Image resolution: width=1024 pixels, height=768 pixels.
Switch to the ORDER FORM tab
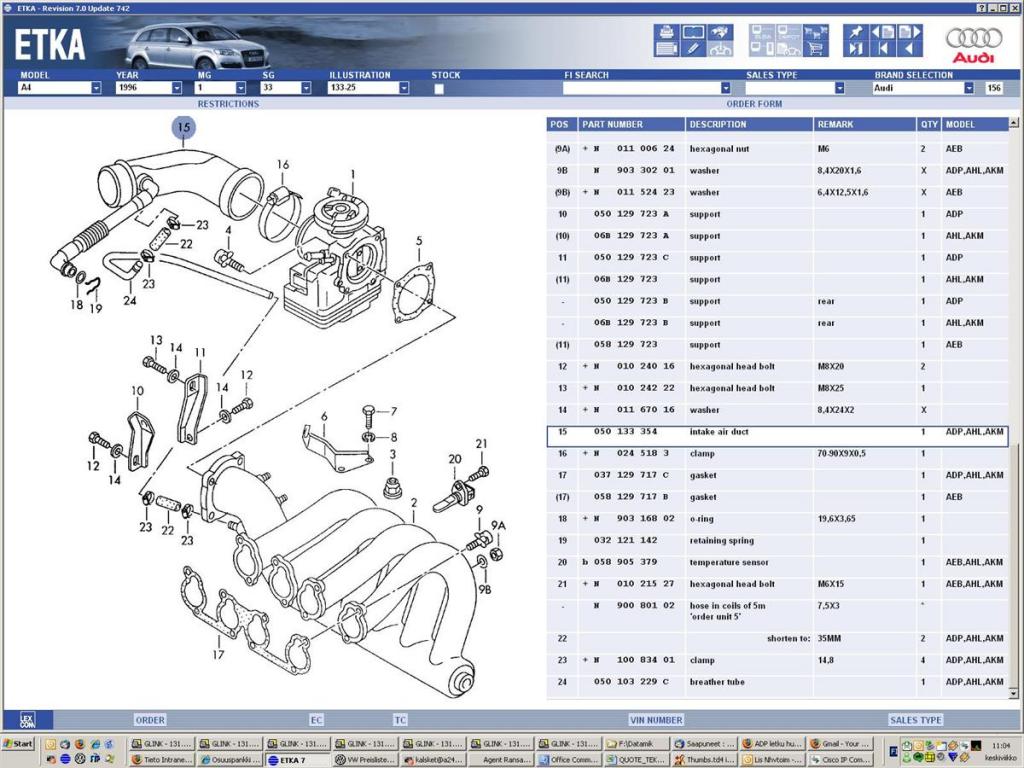click(755, 104)
